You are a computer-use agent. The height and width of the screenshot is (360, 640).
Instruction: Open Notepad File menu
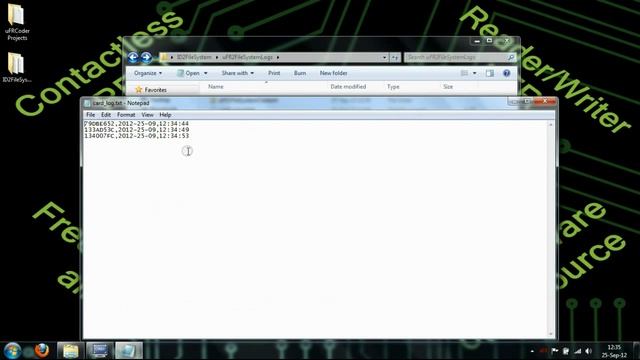tap(91, 115)
